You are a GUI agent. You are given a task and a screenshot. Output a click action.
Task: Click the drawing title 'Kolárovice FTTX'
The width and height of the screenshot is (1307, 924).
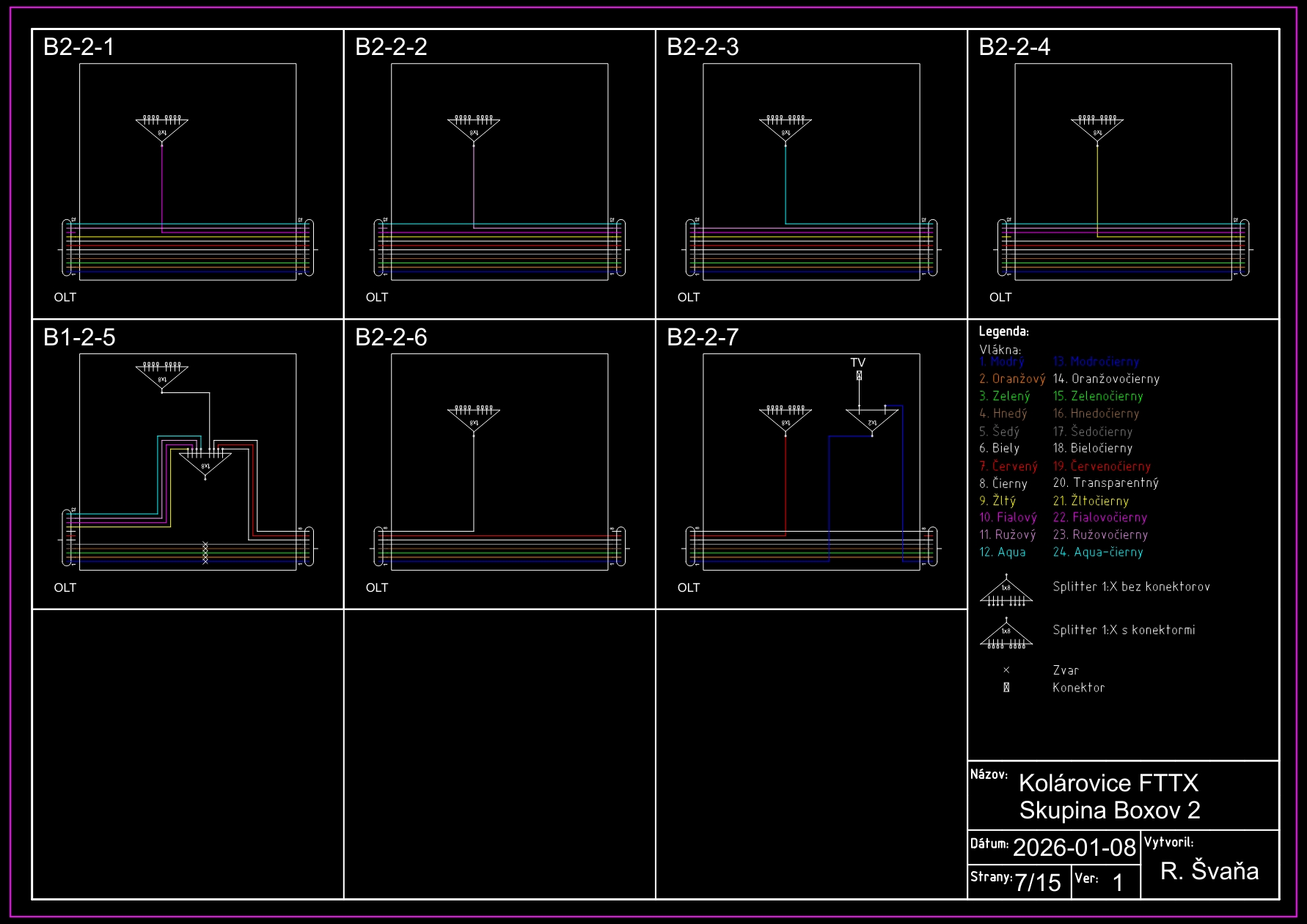[x=1108, y=783]
